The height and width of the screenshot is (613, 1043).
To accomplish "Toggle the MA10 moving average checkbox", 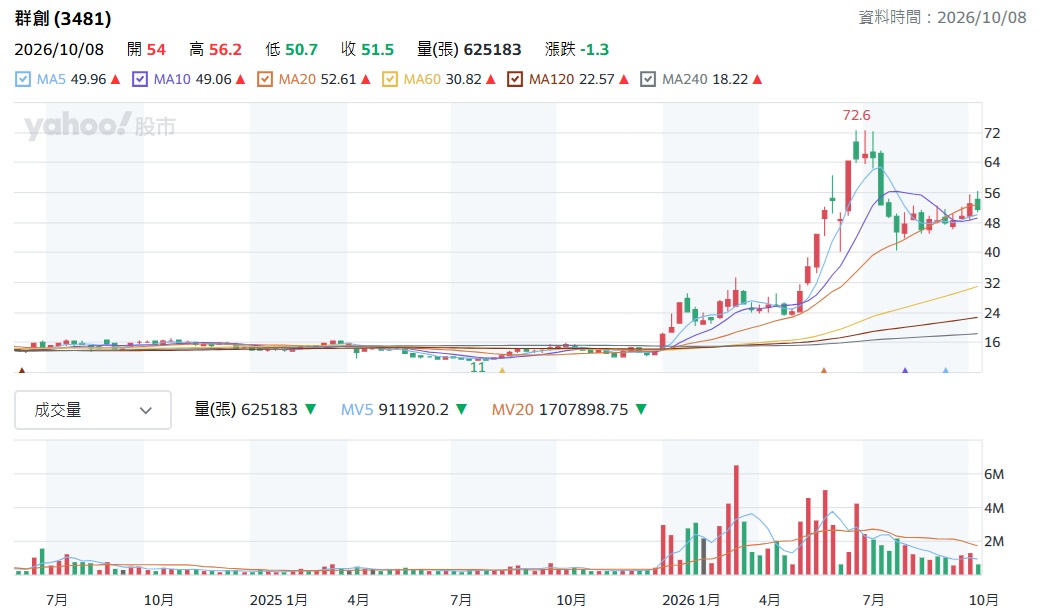I will click(x=140, y=79).
